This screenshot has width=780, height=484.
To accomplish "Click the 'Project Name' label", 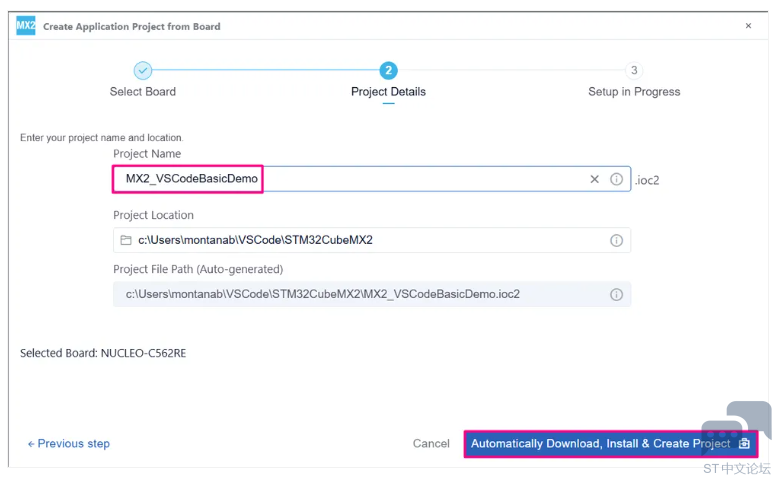I will pos(147,154).
